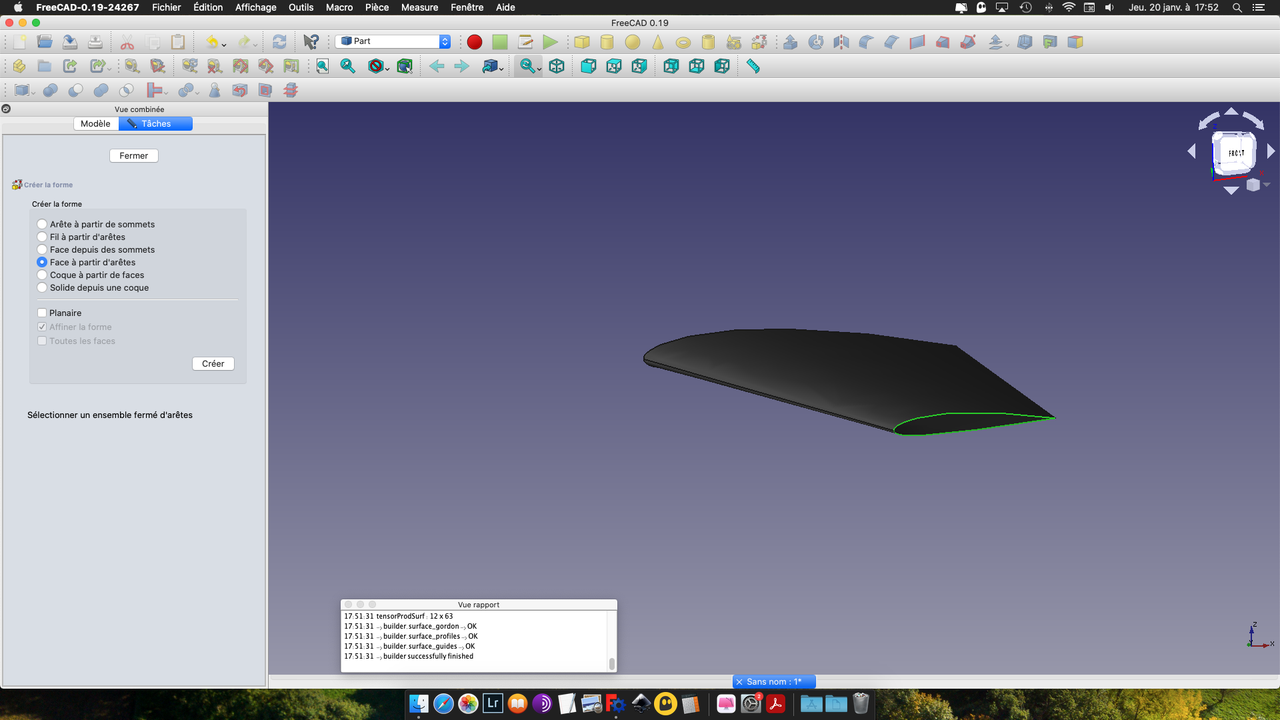The image size is (1280, 720).
Task: Create a cylinder primitive
Action: pos(607,42)
